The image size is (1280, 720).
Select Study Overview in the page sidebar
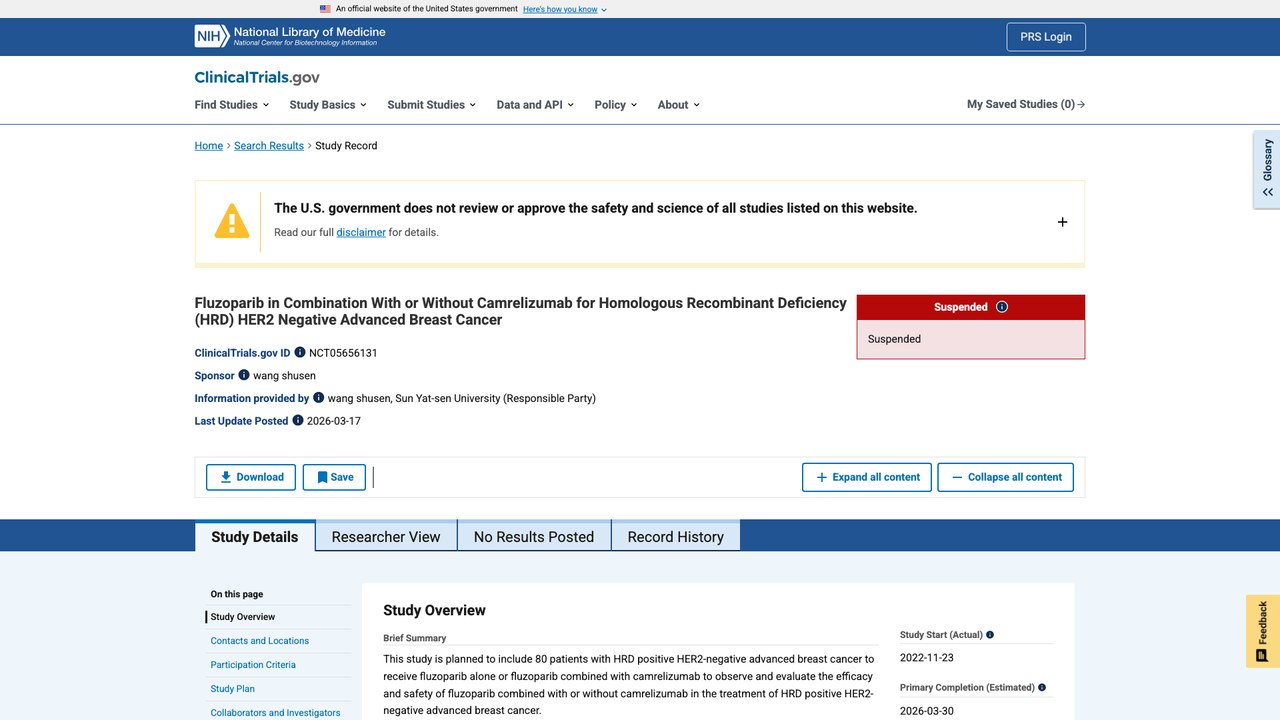(243, 617)
